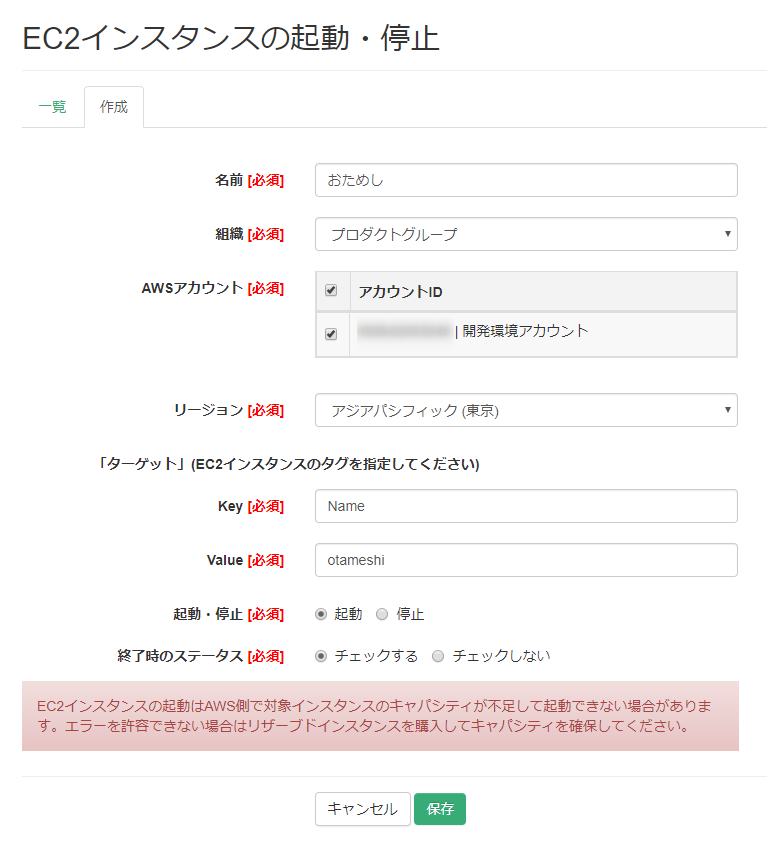
Task: Switch to the 一覧 tab
Action: pyautogui.click(x=53, y=107)
